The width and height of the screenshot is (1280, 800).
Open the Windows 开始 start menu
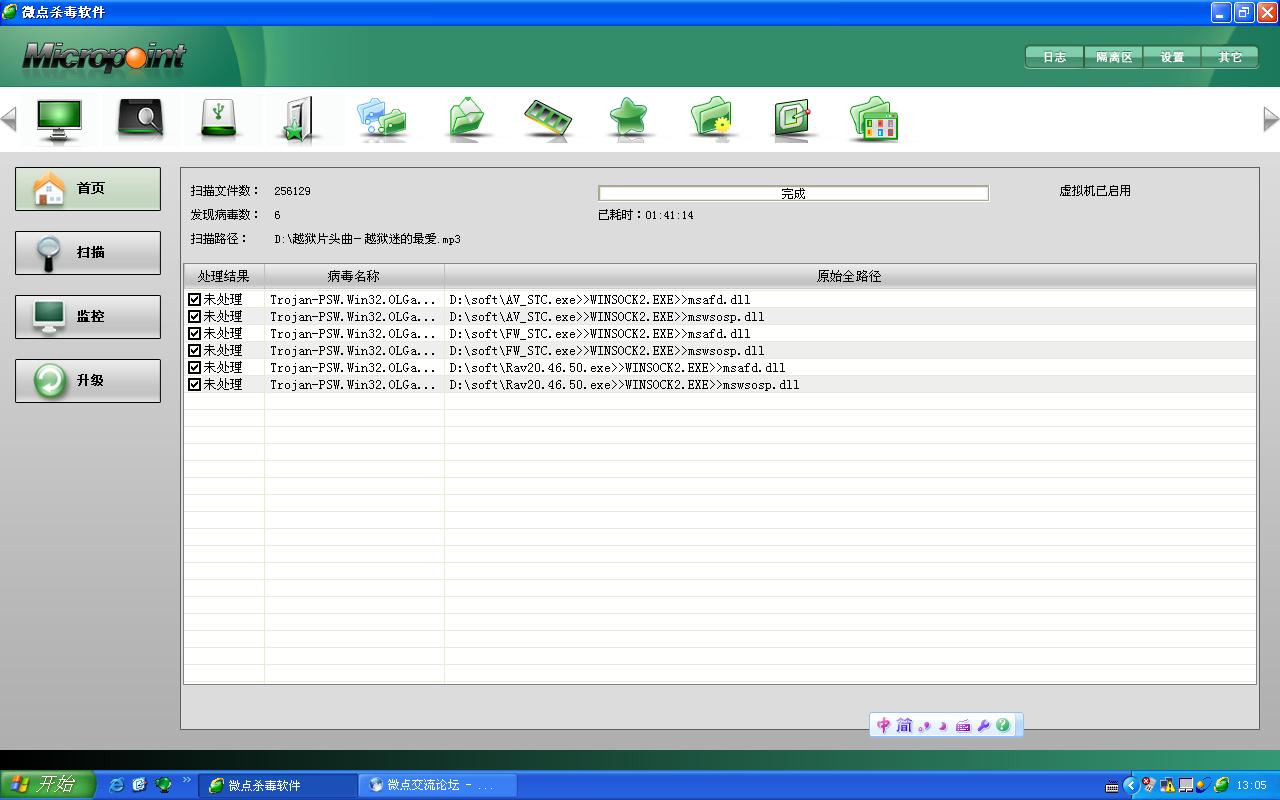[x=47, y=785]
